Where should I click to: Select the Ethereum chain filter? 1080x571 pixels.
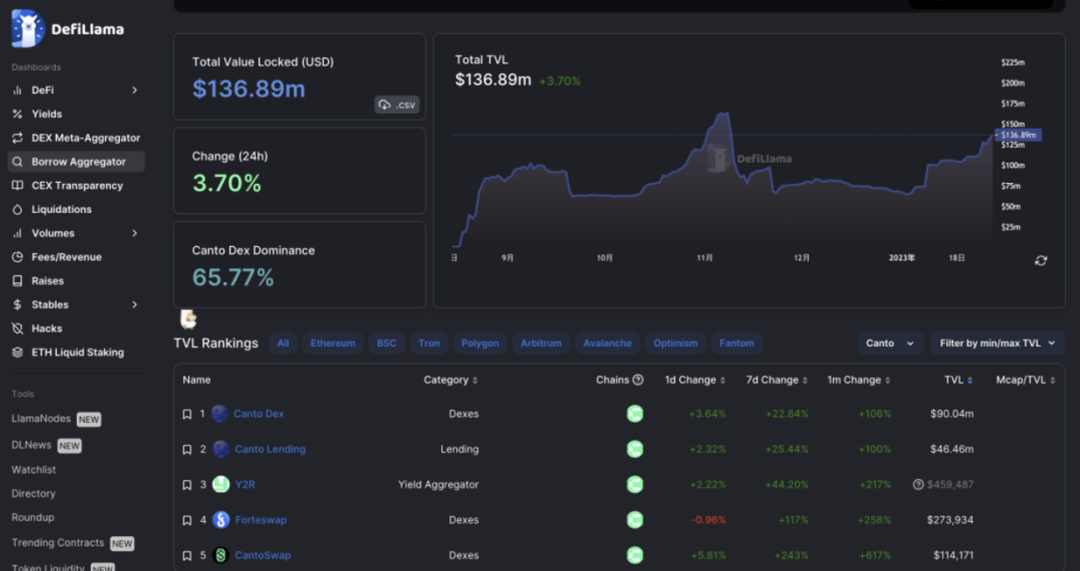tap(333, 343)
